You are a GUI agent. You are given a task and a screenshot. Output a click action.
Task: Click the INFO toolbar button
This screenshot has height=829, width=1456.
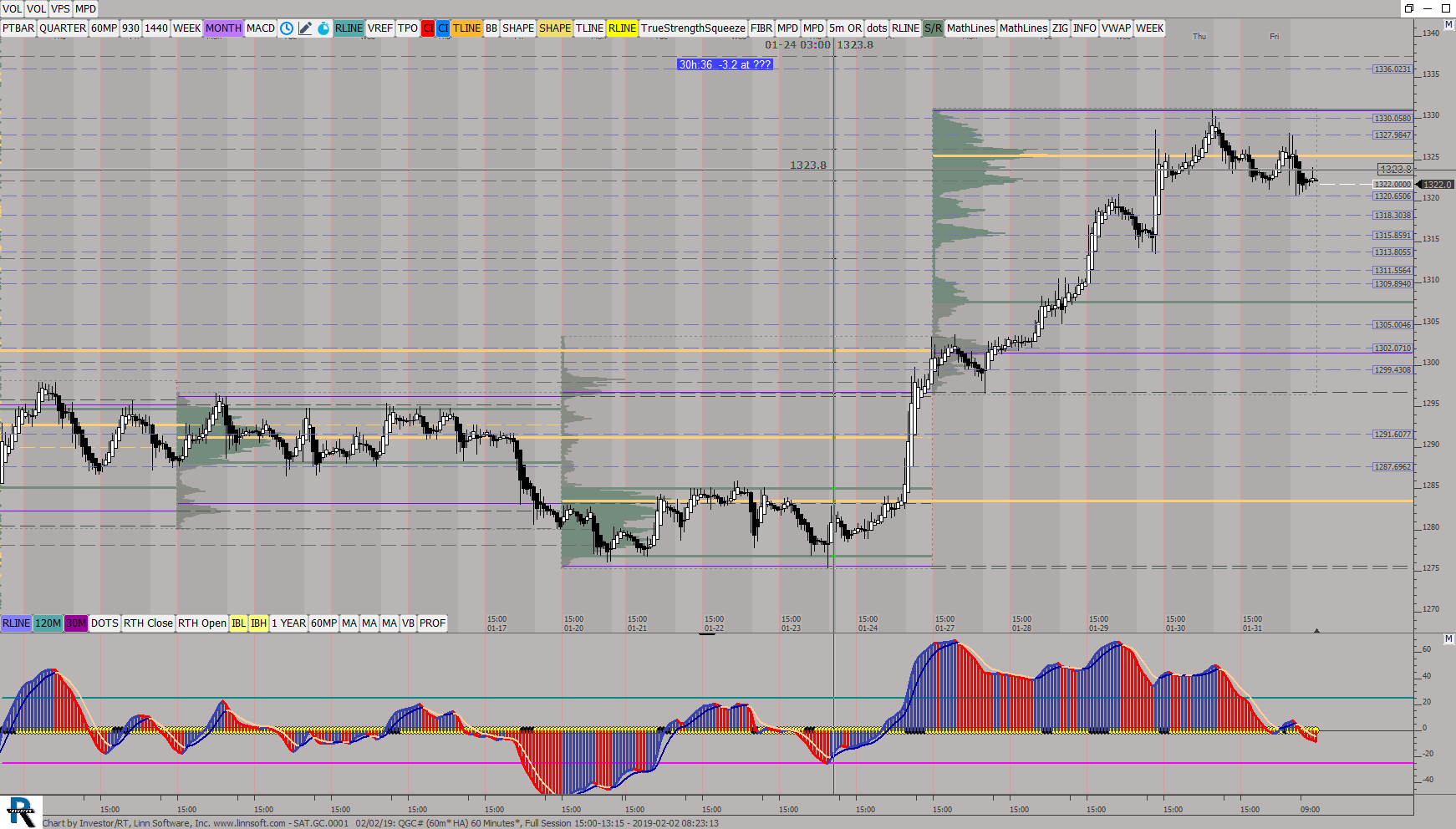pyautogui.click(x=1085, y=28)
